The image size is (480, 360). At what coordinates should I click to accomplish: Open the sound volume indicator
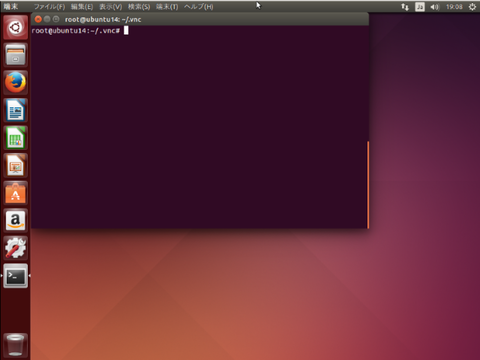(x=435, y=7)
